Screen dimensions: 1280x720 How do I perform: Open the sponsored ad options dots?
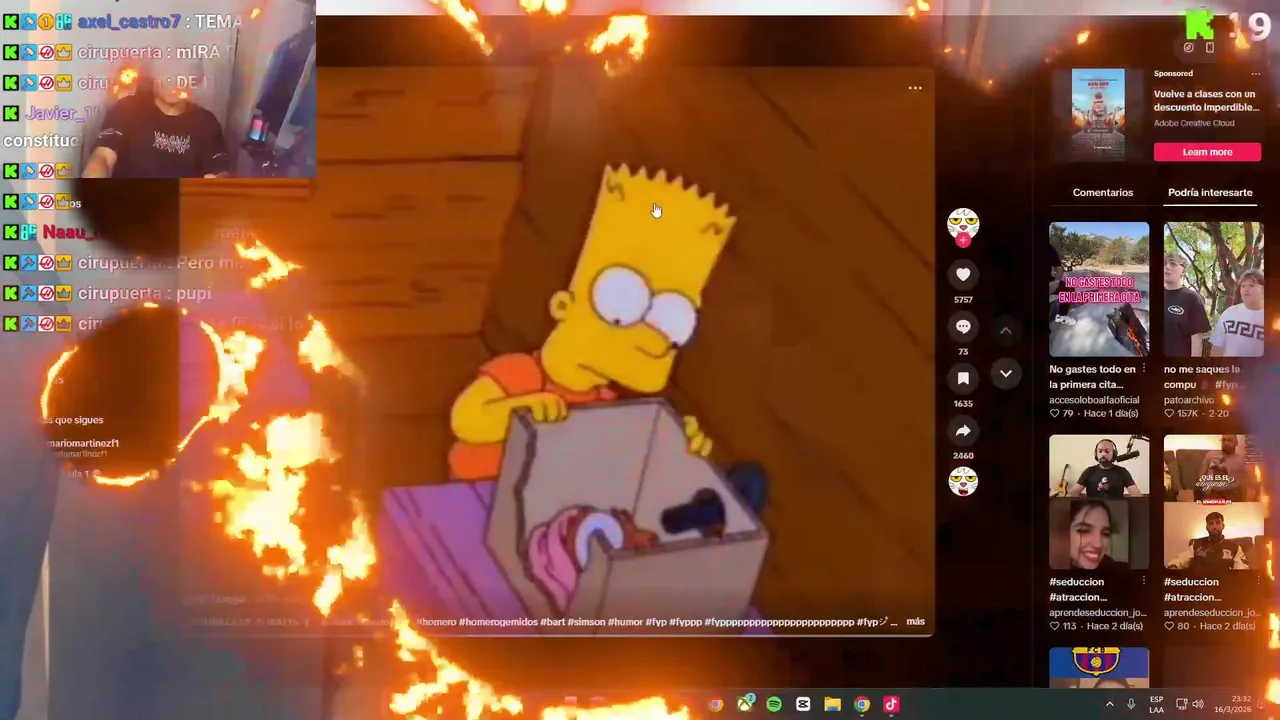[1255, 74]
